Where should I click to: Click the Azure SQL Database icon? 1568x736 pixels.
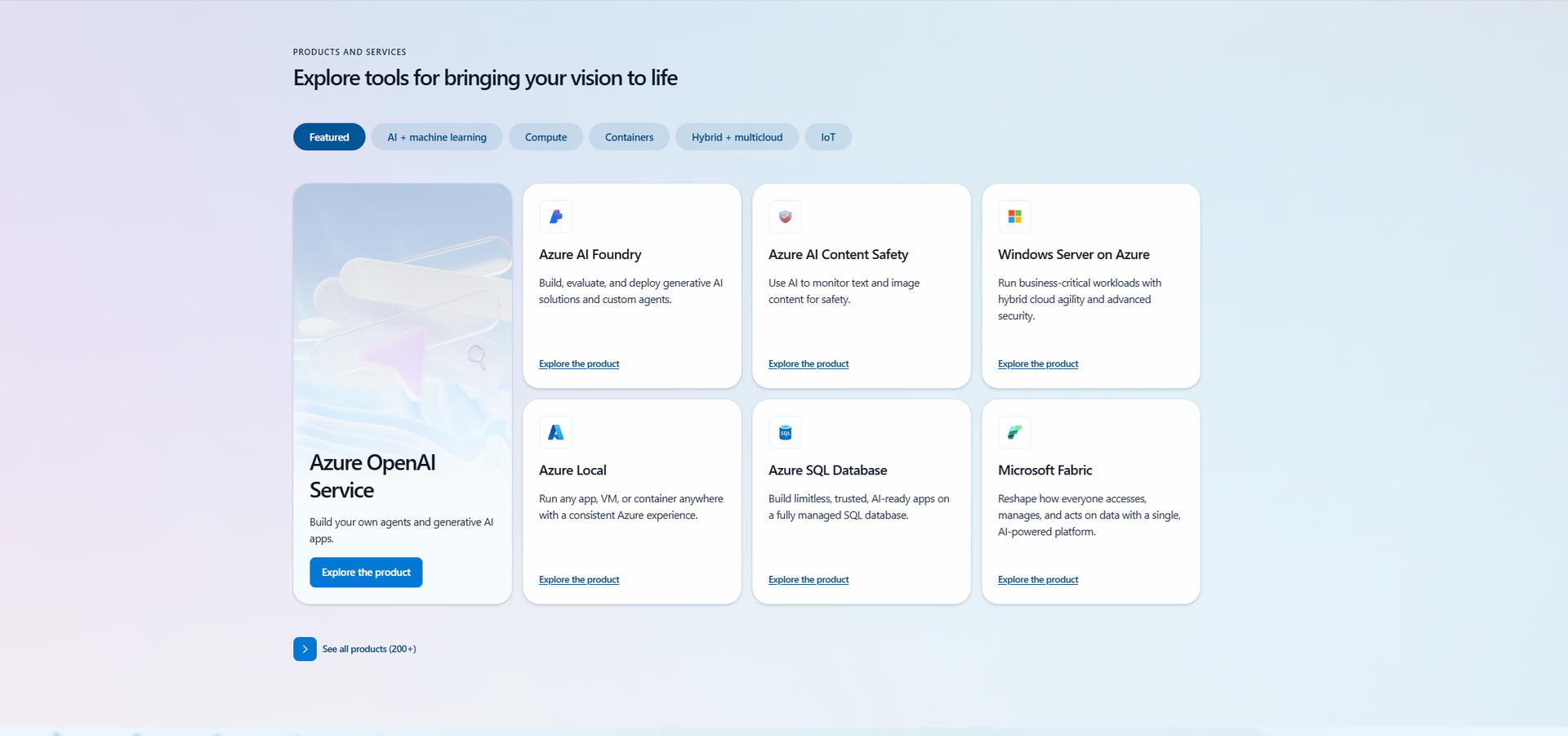pyautogui.click(x=785, y=432)
